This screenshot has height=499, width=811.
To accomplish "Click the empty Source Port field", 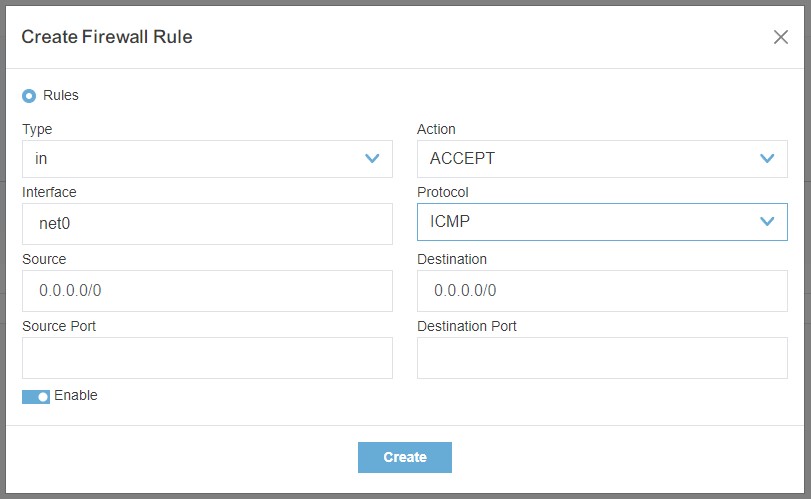I will pyautogui.click(x=207, y=358).
